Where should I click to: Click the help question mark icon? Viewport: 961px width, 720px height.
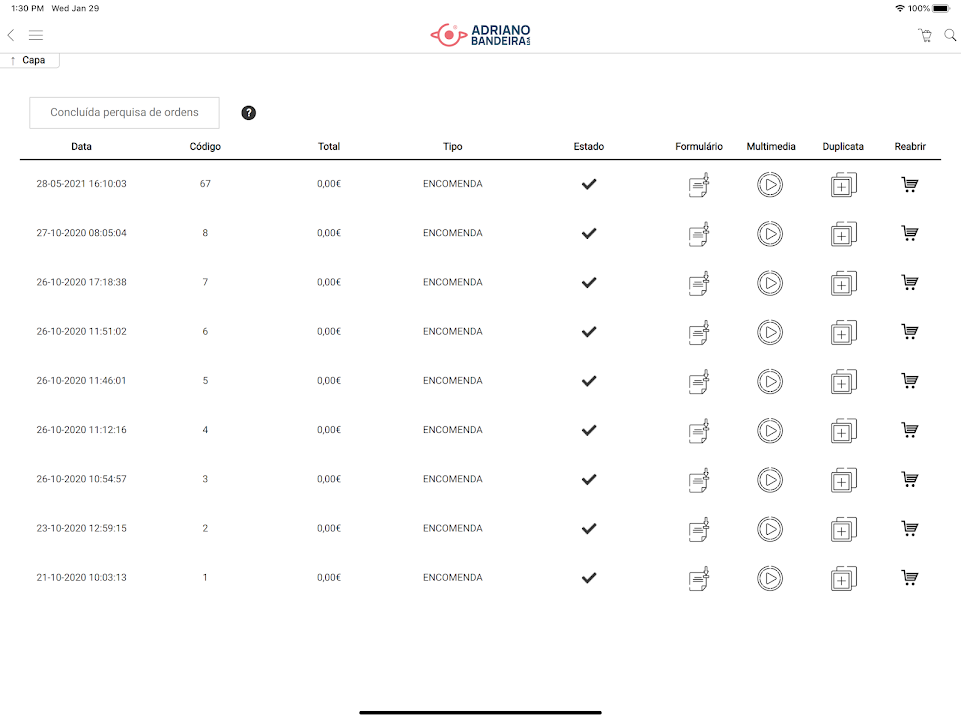(x=249, y=113)
